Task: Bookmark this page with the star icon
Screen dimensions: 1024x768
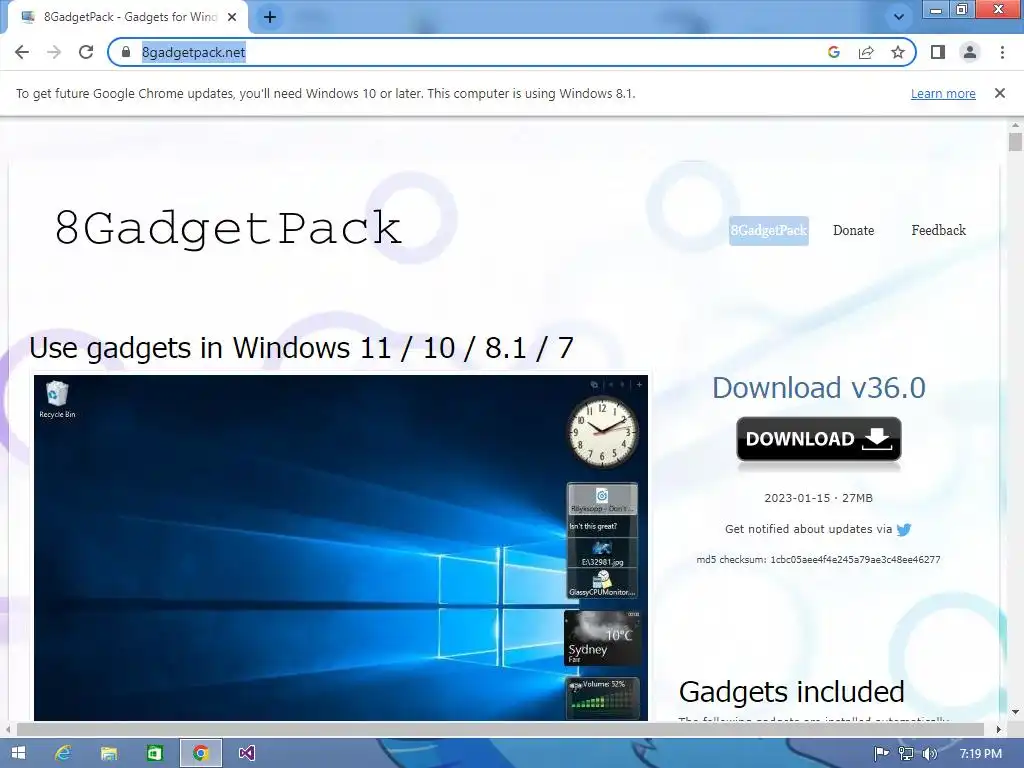Action: 898,52
